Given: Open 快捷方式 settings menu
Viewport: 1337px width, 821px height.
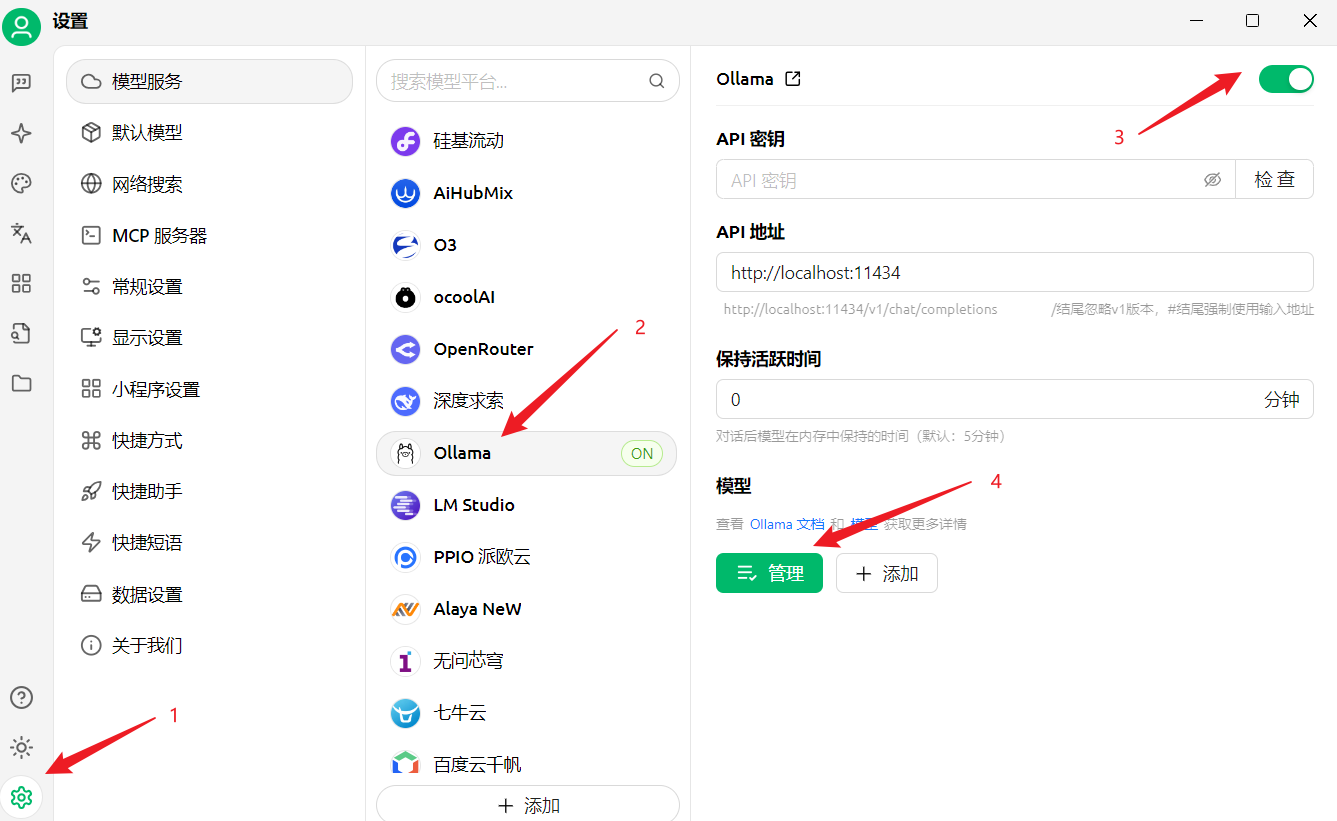Looking at the screenshot, I should coord(210,441).
